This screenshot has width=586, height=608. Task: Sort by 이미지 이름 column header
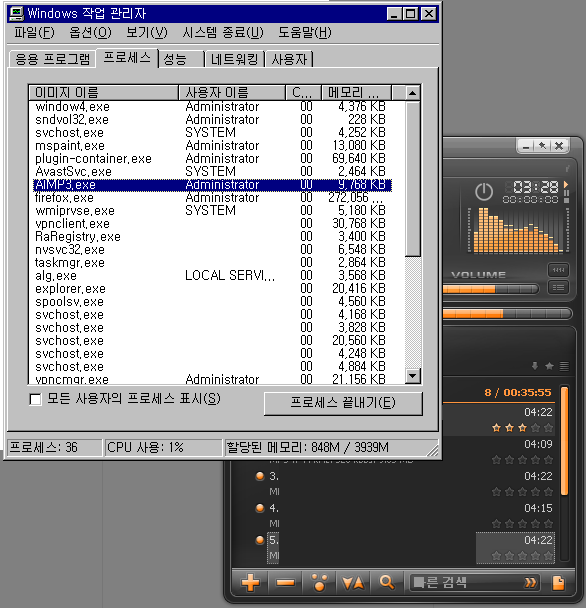coord(104,93)
